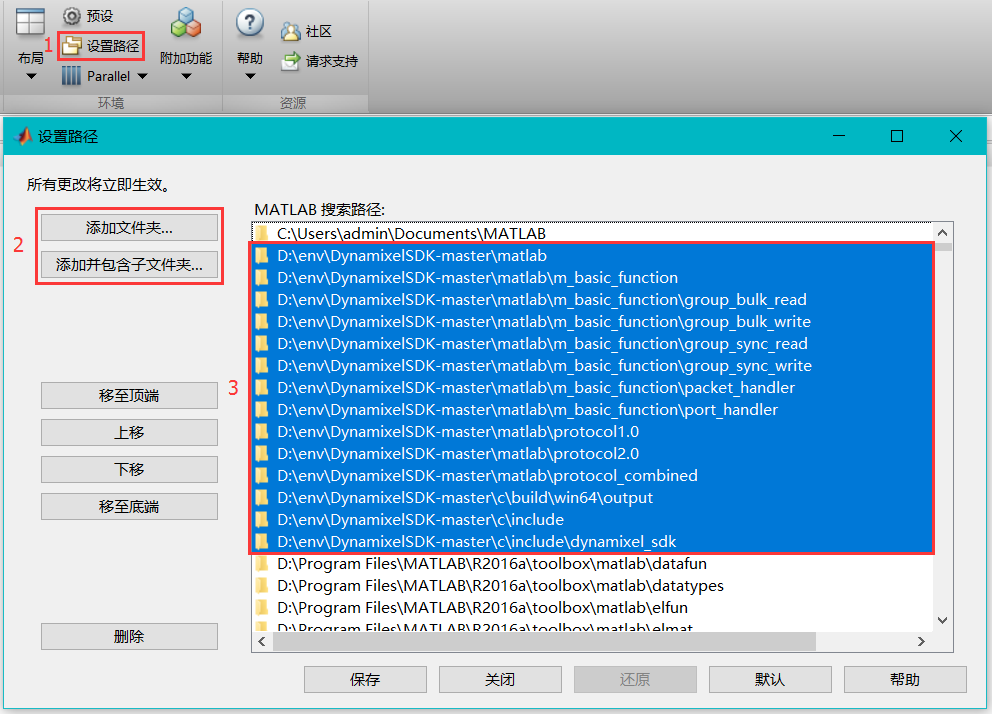Click folder icon of the datafun row
Image resolution: width=992 pixels, height=714 pixels.
[261, 563]
